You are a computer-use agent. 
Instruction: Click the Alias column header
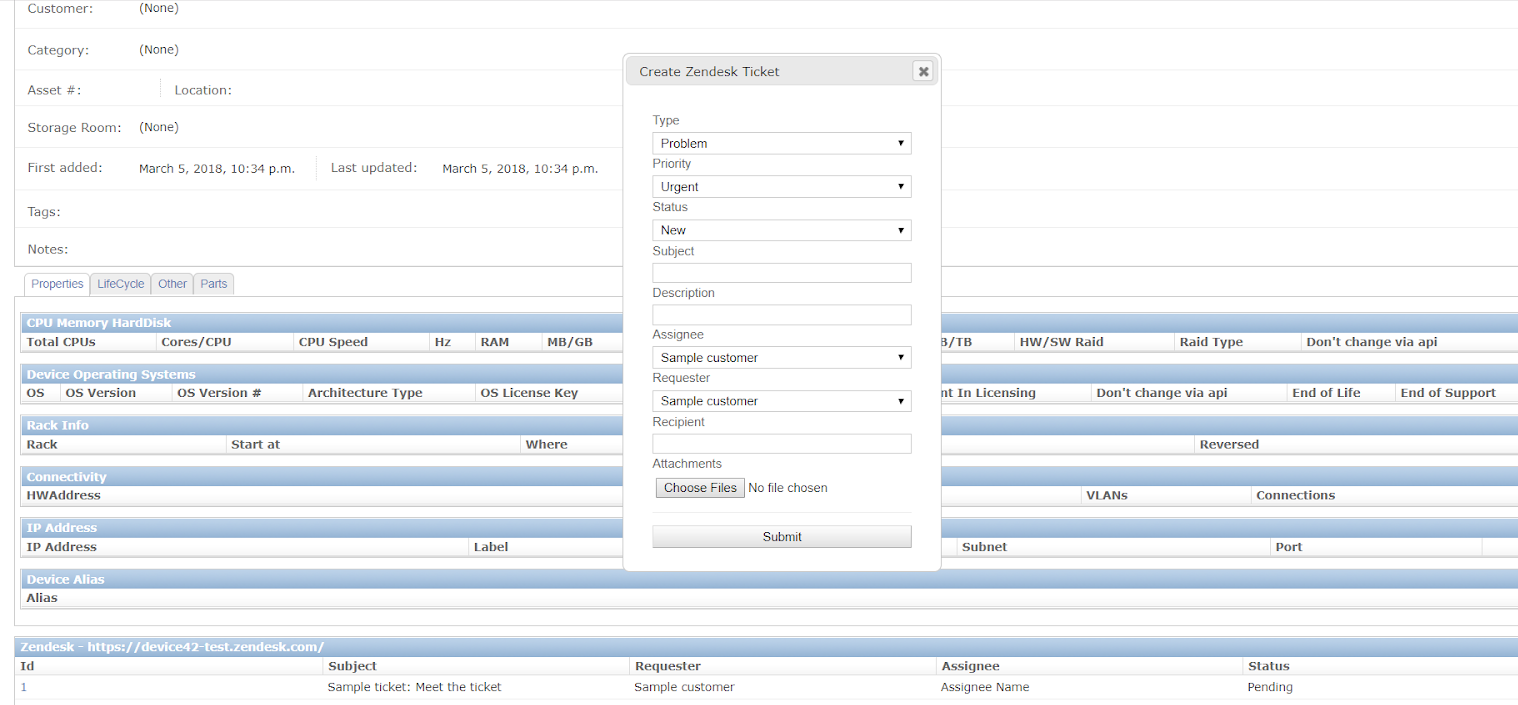[42, 598]
